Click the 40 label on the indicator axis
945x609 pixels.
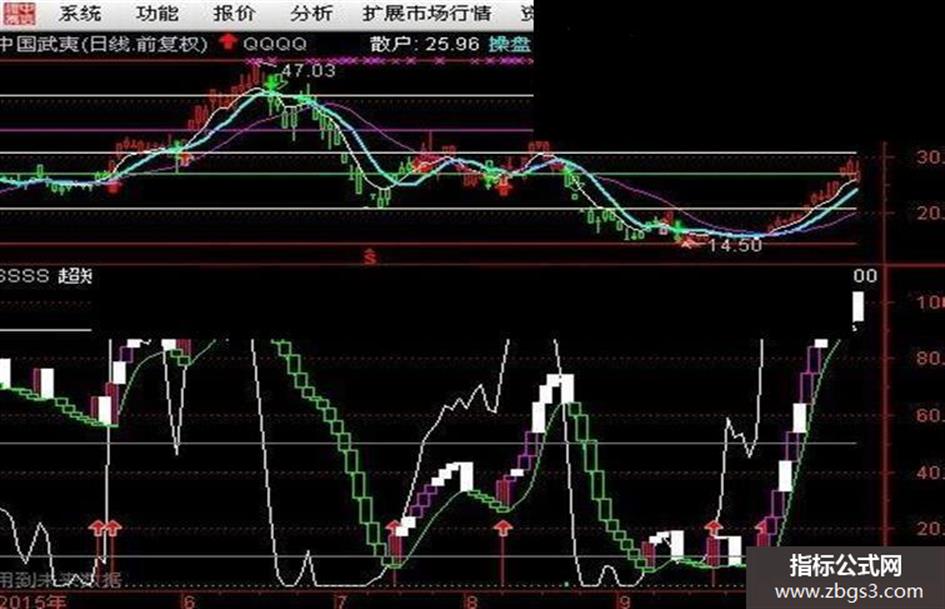pos(930,472)
